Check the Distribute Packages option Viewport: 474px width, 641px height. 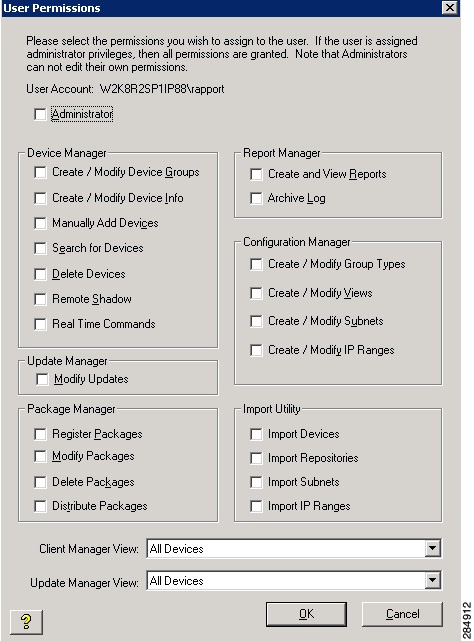(40, 506)
